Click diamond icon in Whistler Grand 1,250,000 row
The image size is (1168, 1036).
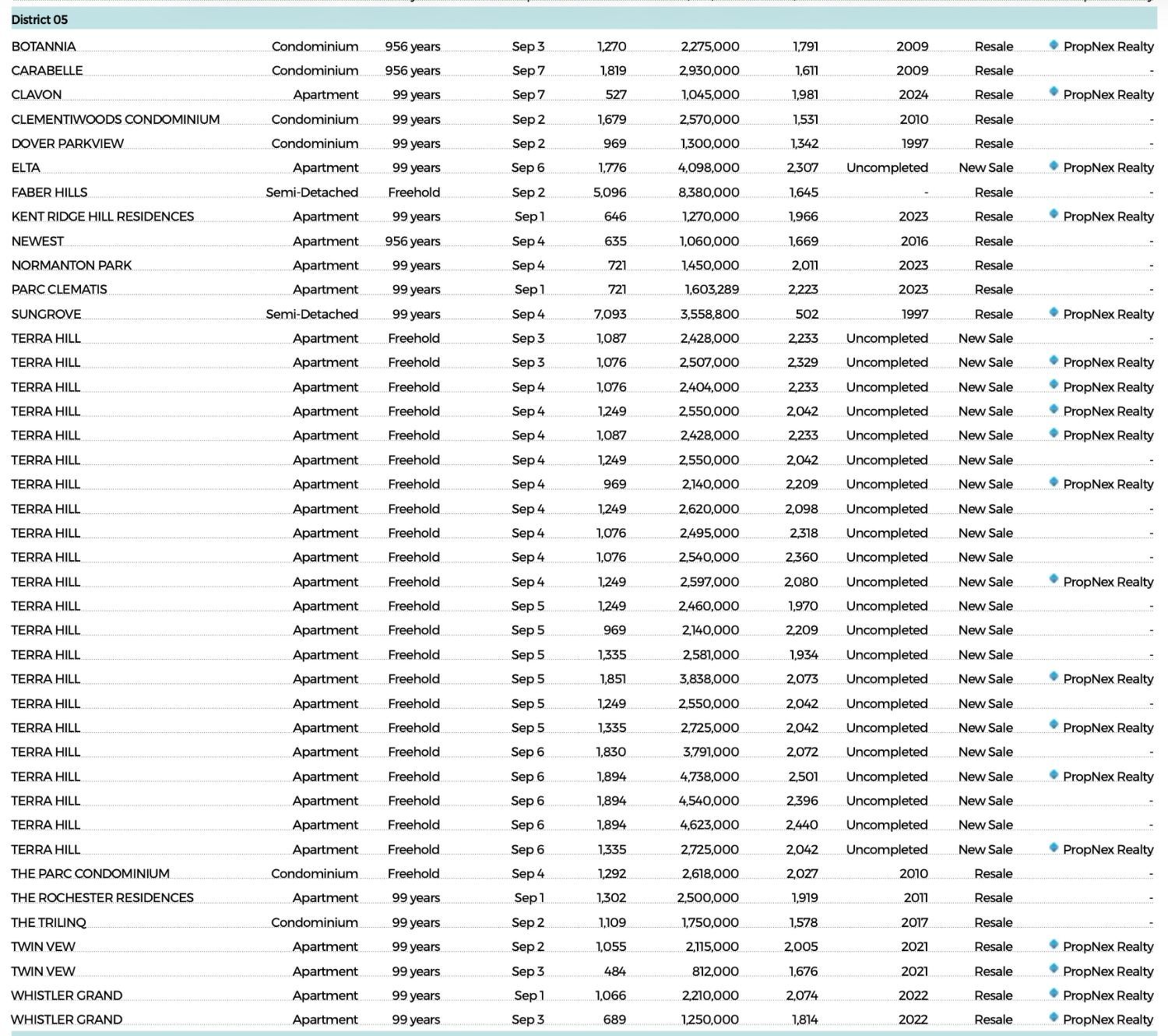[1054, 1017]
